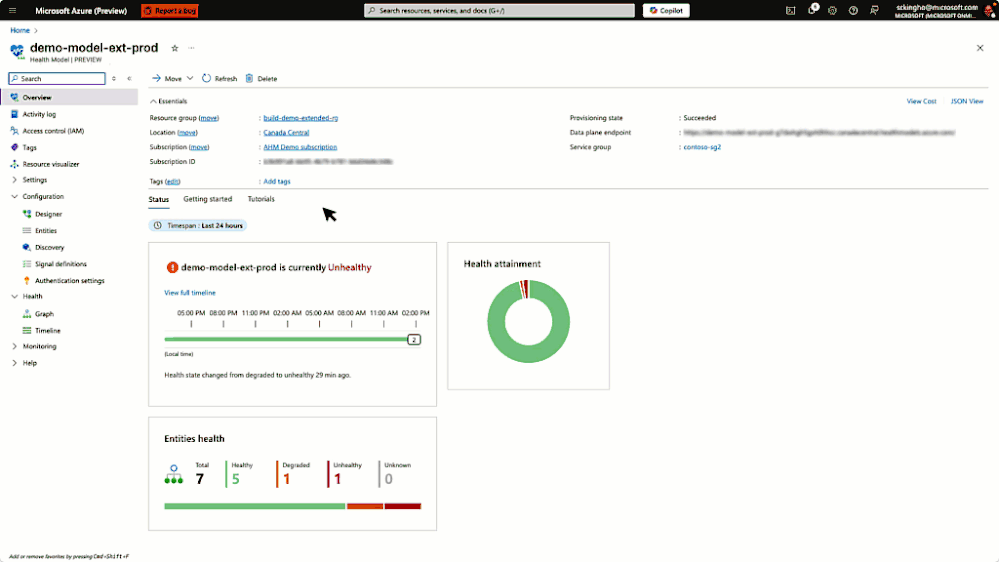Expand the Move dropdown arrow
This screenshot has height=562, width=999.
coord(190,78)
